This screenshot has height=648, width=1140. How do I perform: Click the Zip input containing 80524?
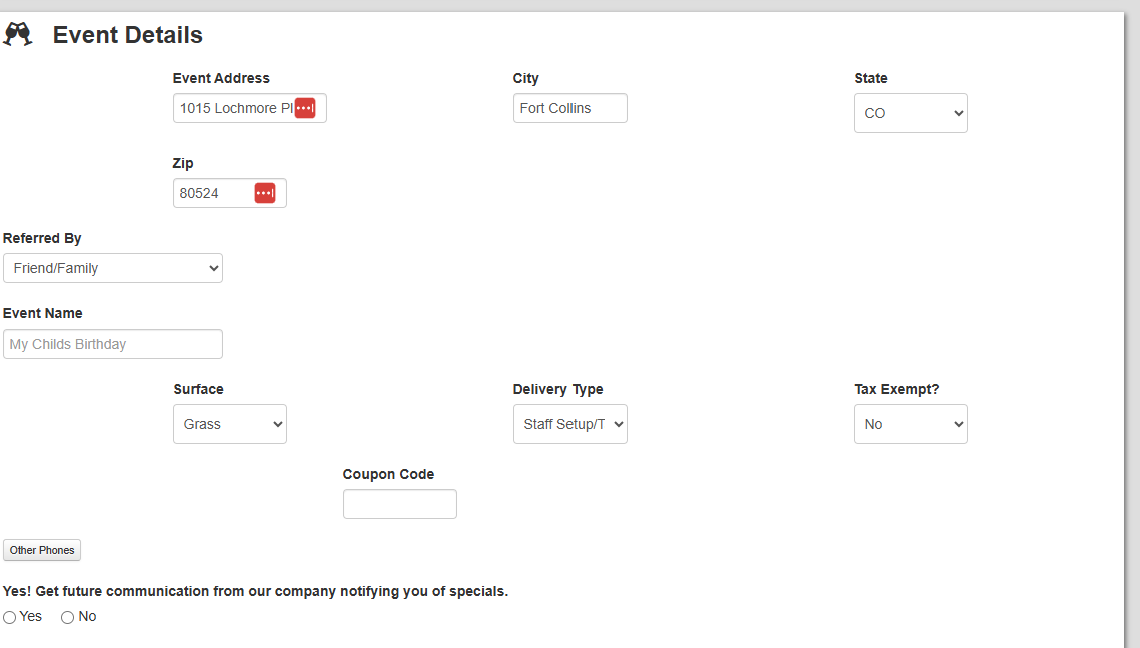point(214,193)
